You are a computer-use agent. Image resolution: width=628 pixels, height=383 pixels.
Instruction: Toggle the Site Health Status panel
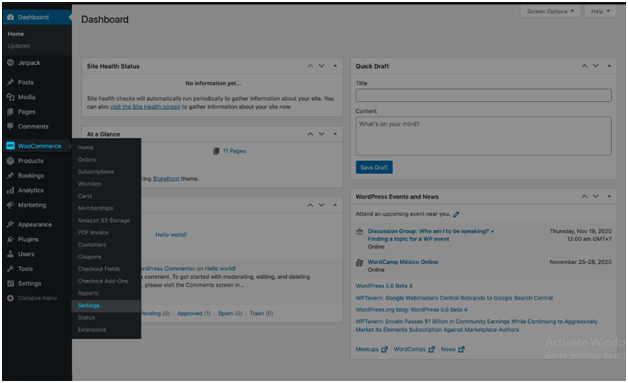coord(335,66)
